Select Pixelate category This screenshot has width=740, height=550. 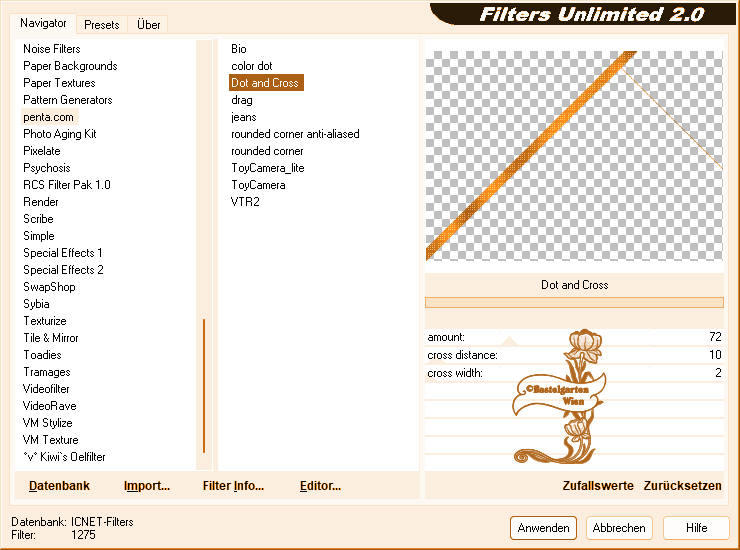click(x=42, y=151)
